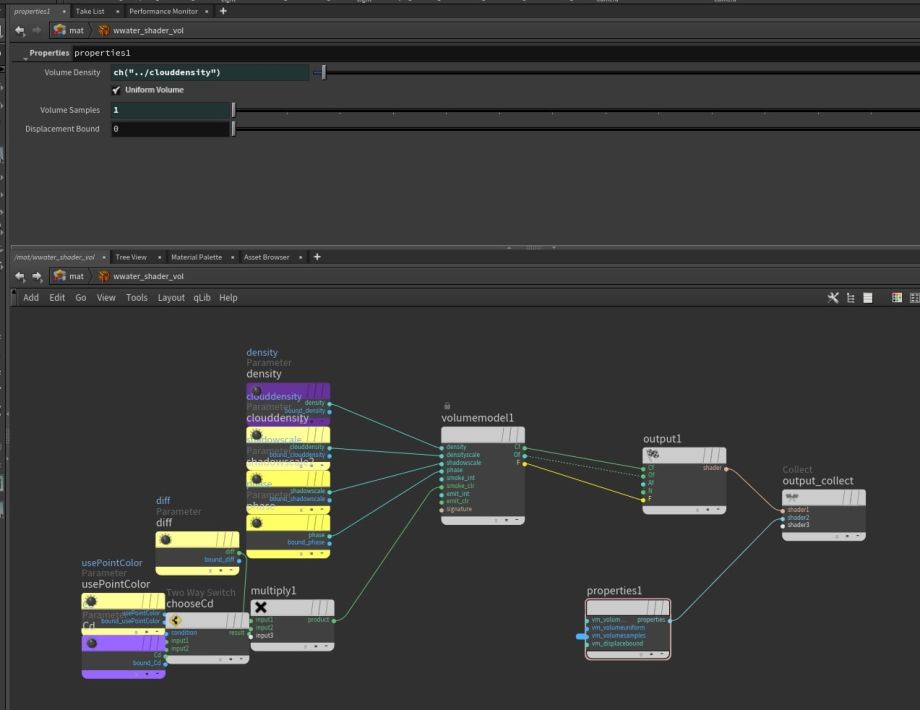Click the Volume Samples input field
The height and width of the screenshot is (710, 920).
click(170, 110)
